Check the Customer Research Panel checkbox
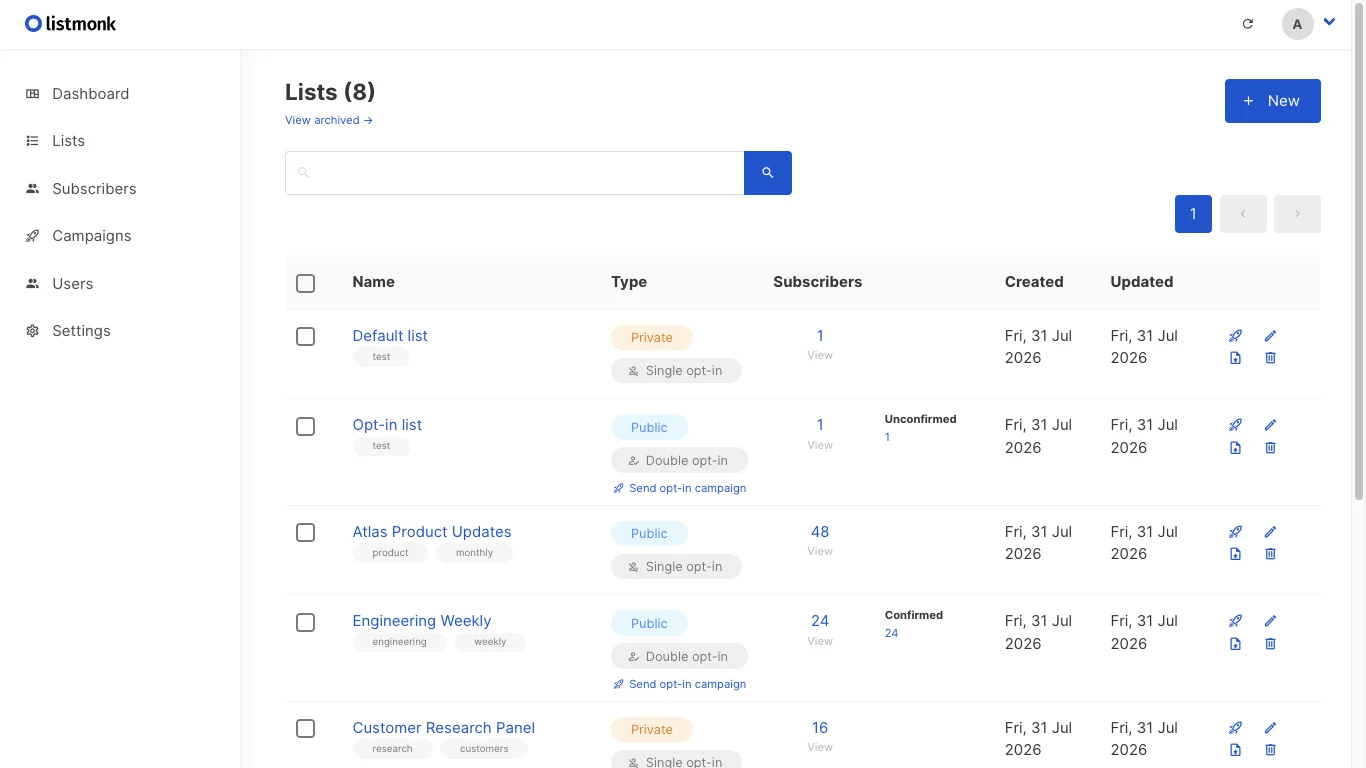 click(x=306, y=729)
